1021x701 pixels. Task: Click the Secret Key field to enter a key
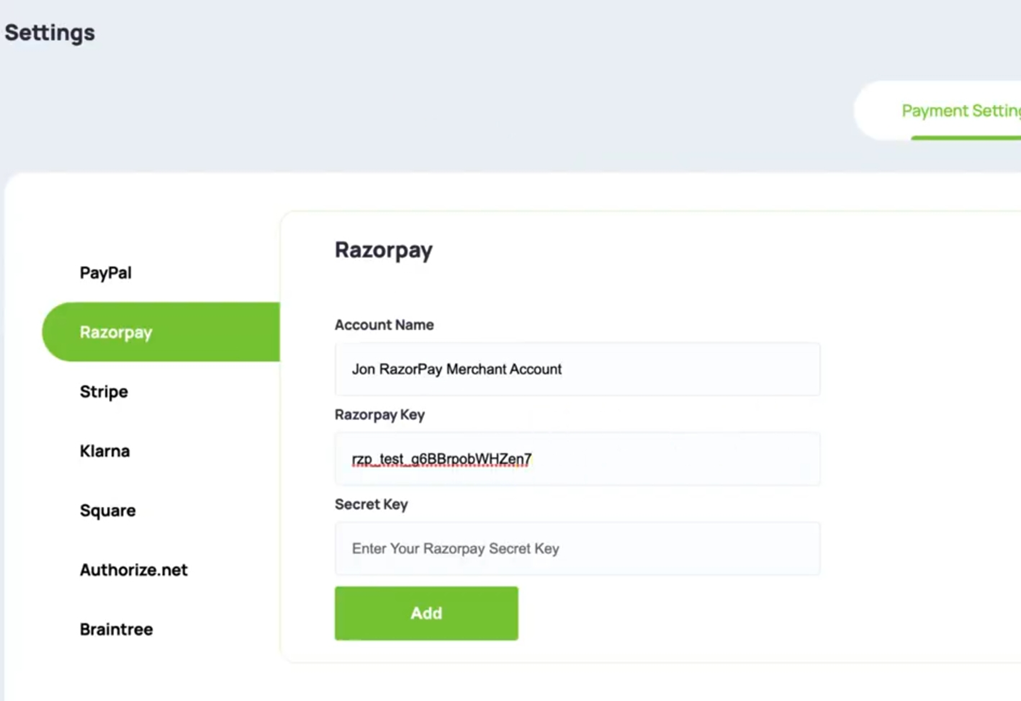point(577,548)
